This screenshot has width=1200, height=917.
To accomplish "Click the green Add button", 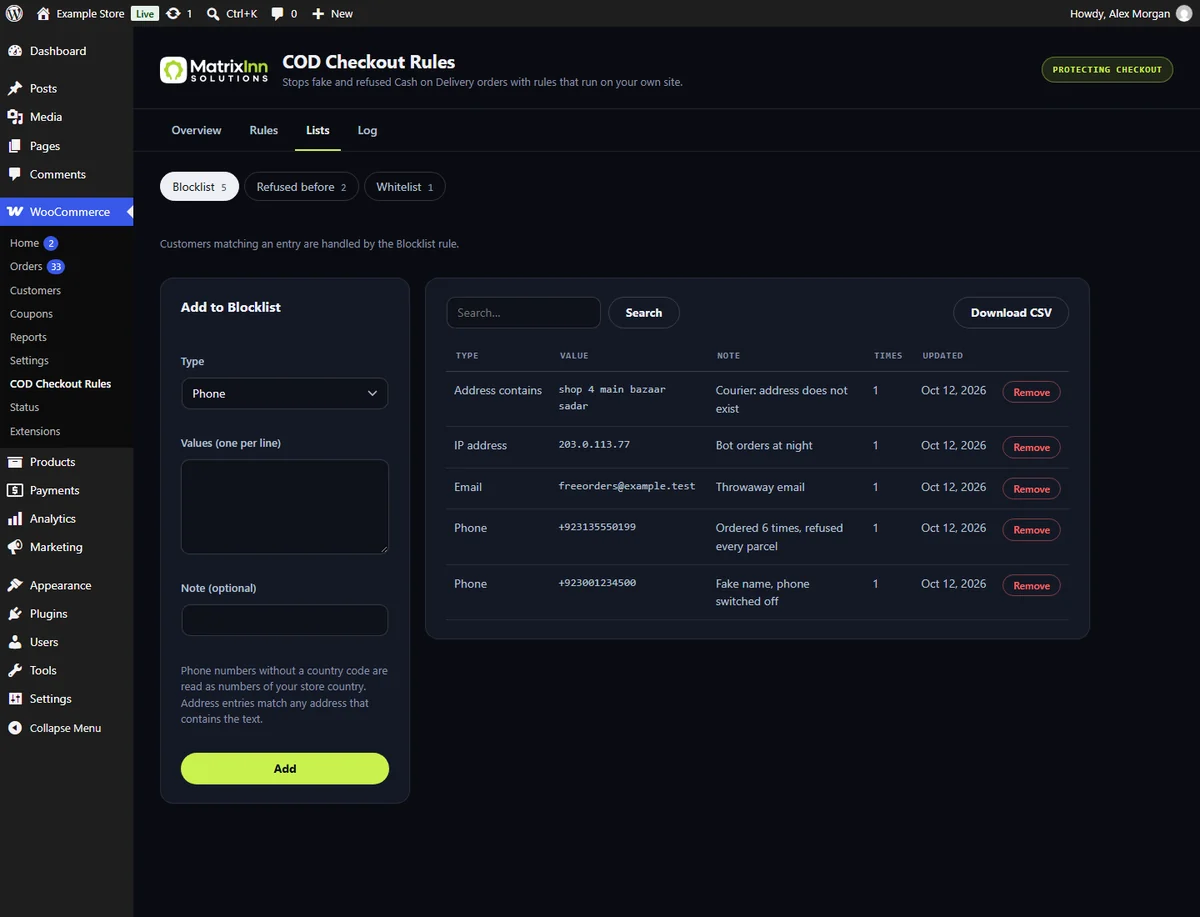I will coord(285,768).
